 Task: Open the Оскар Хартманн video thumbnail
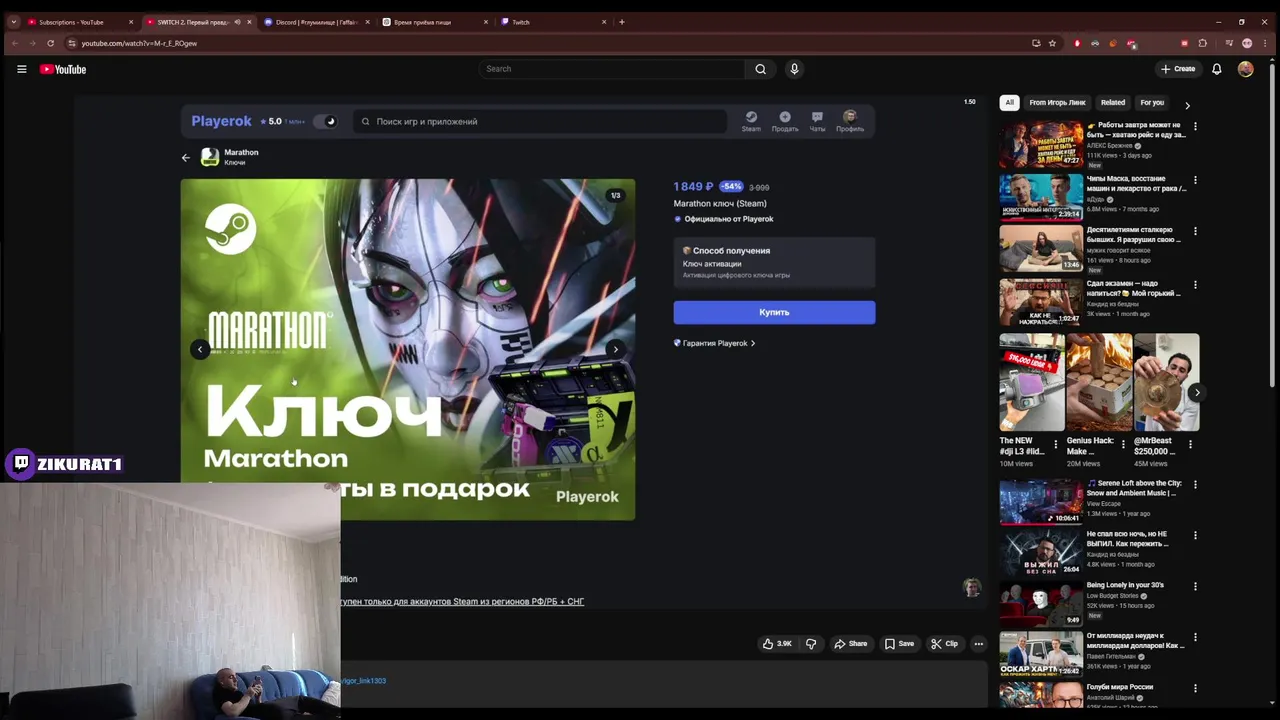click(1040, 654)
